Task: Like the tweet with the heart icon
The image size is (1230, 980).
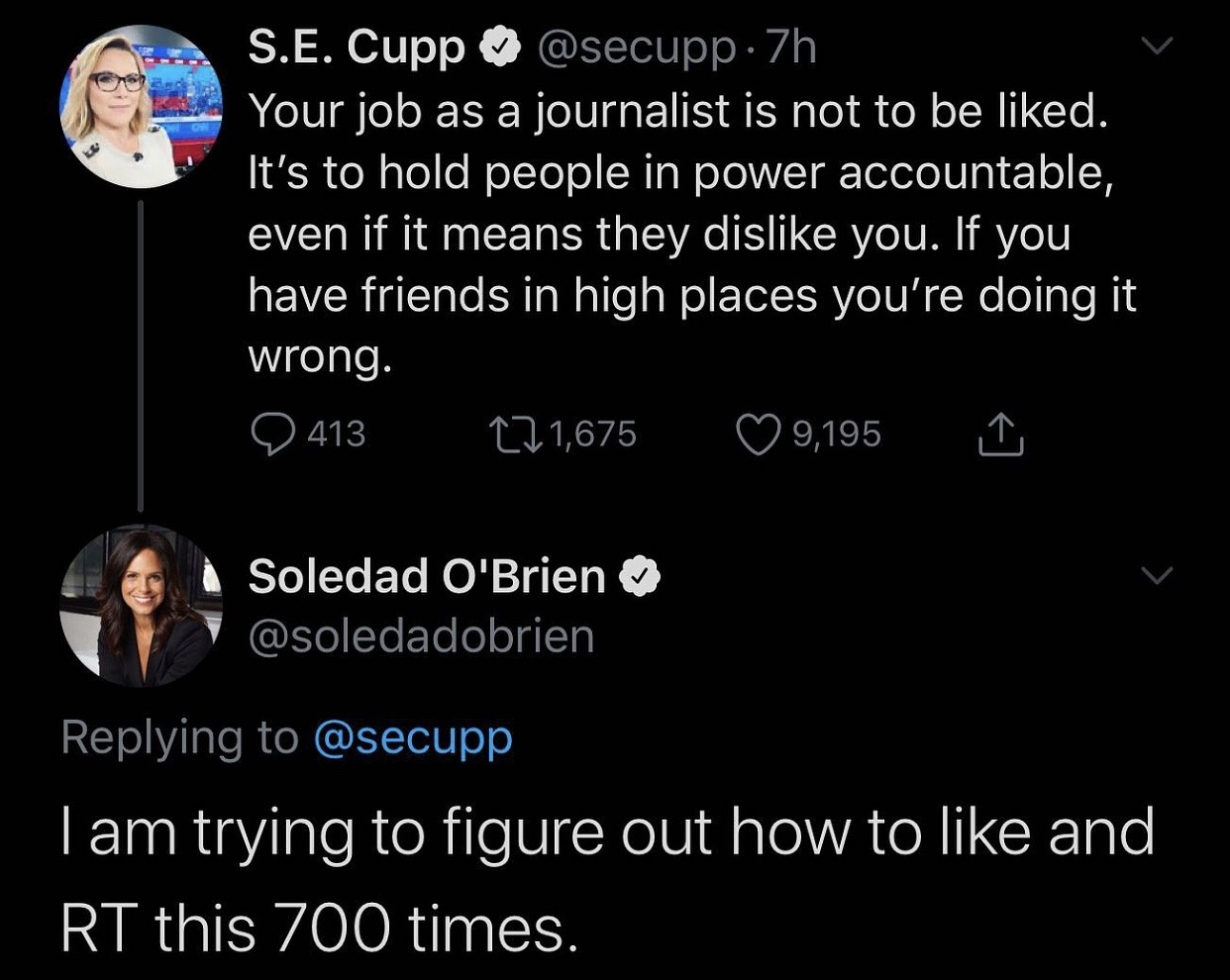Action: click(759, 435)
